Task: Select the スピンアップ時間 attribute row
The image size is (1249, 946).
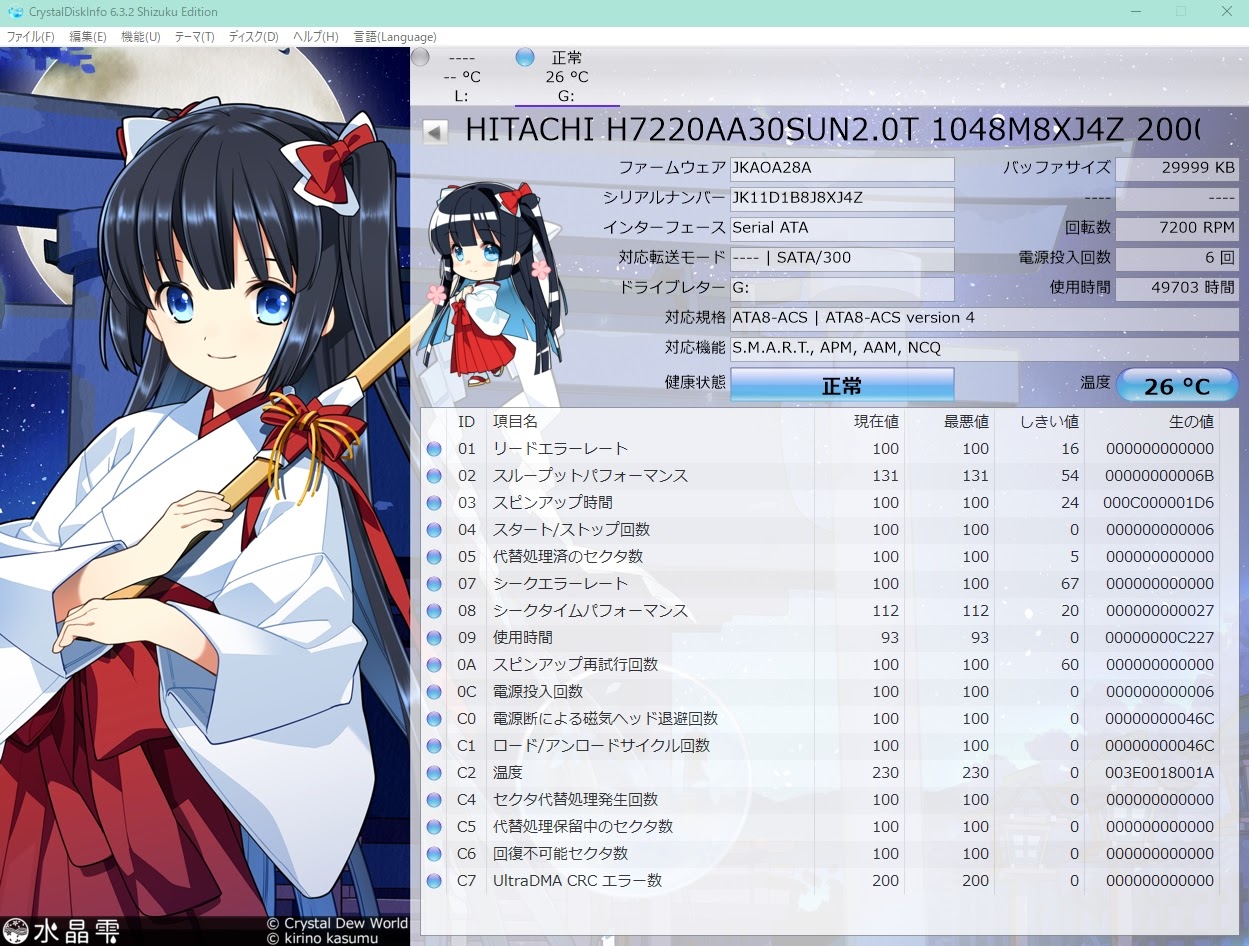Action: [x=821, y=503]
